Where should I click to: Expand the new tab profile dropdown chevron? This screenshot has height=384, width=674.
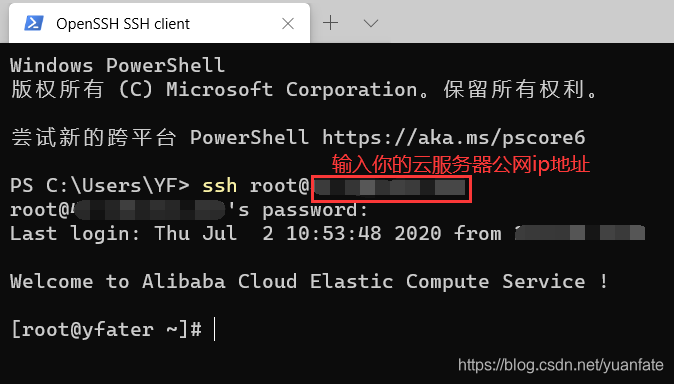371,23
